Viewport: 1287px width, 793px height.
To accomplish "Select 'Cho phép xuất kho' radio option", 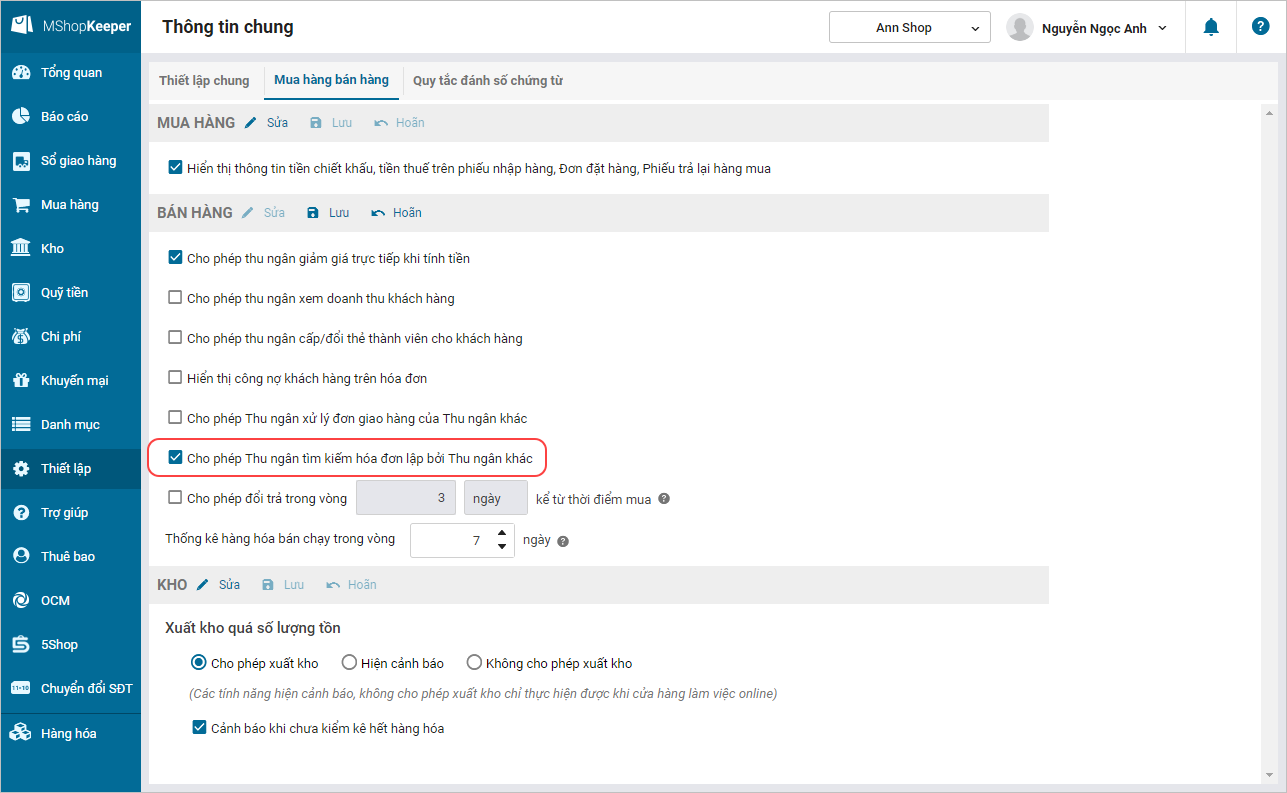I will pos(199,663).
